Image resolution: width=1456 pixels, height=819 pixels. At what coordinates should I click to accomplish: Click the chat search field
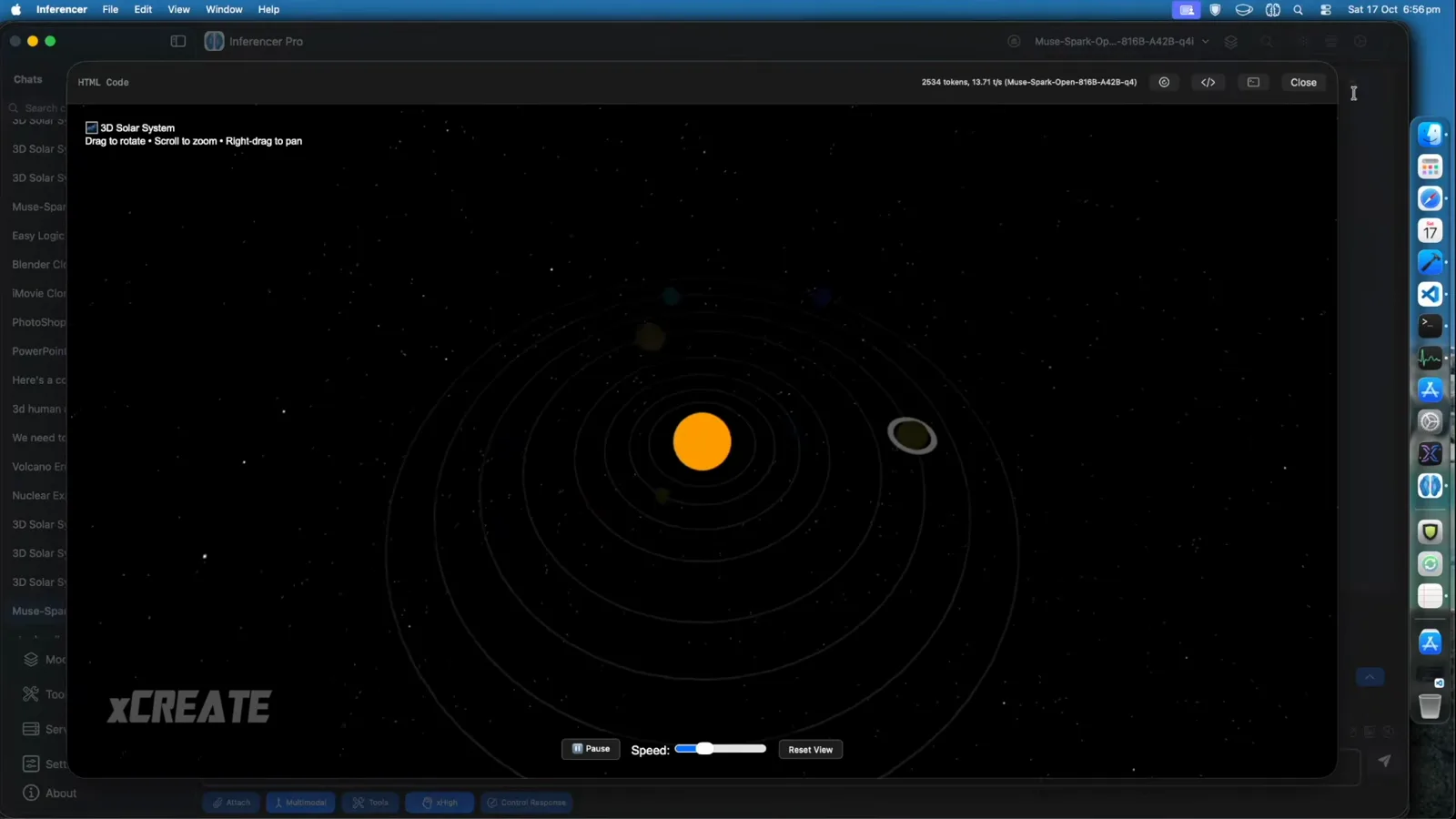(36, 107)
